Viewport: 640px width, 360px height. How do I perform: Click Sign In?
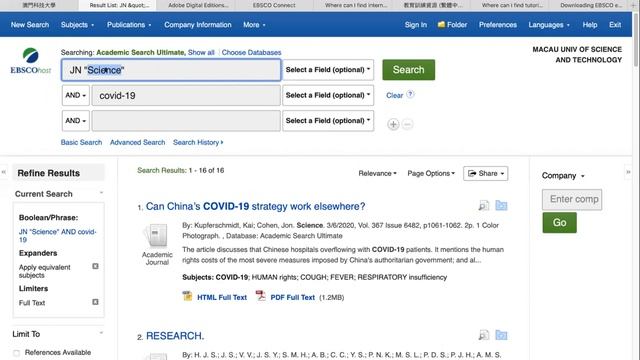click(416, 25)
